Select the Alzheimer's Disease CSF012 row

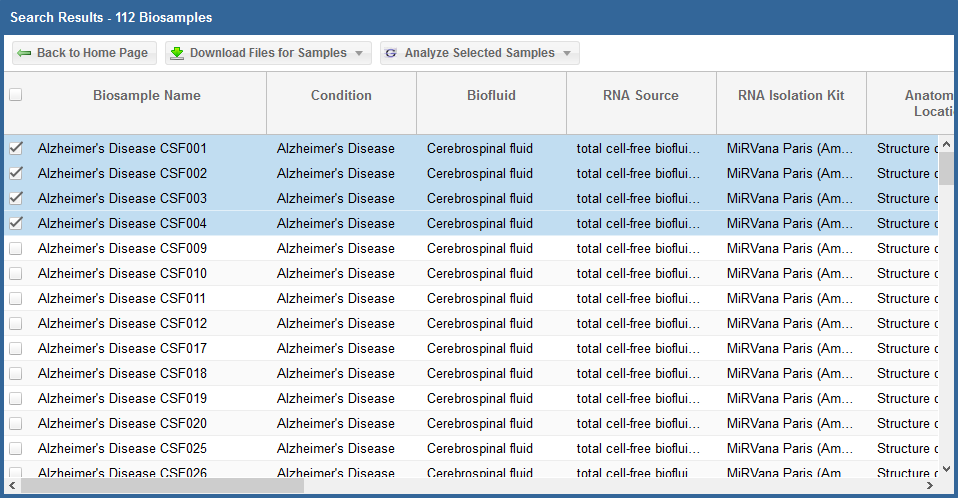tap(122, 323)
